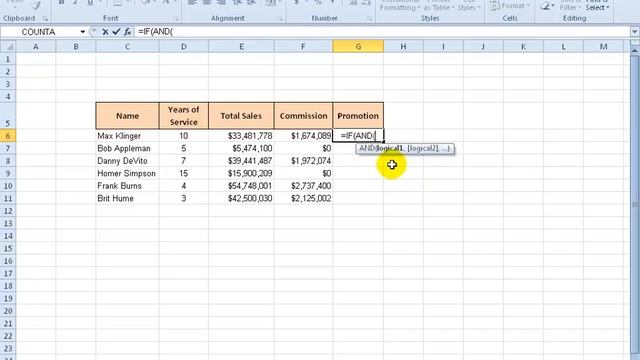Click the $1,972,074 commission cell

303,161
